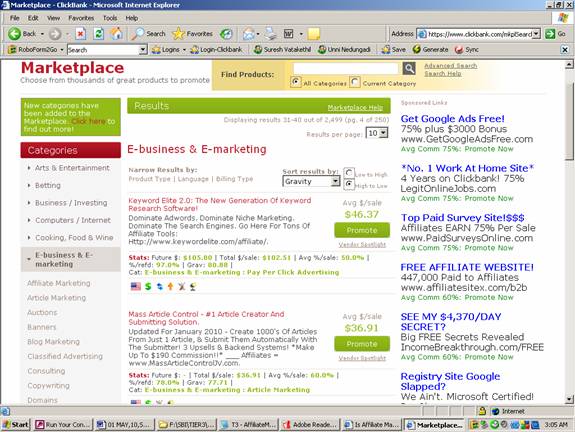Close the RoboForm toolbar with X
Image resolution: width=575 pixels, height=432 pixels.
pyautogui.click(x=565, y=50)
